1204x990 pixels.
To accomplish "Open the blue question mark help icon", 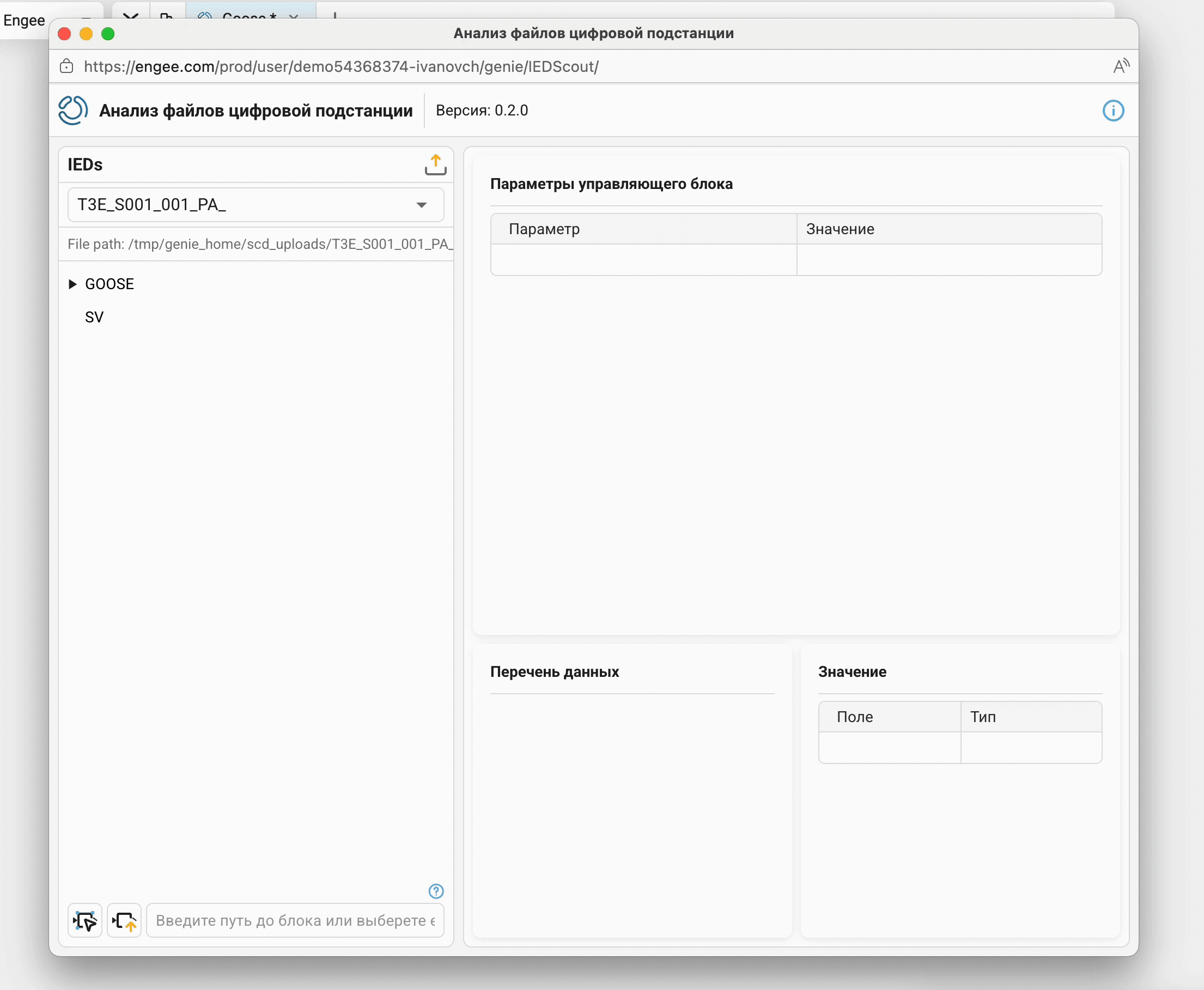I will click(436, 891).
